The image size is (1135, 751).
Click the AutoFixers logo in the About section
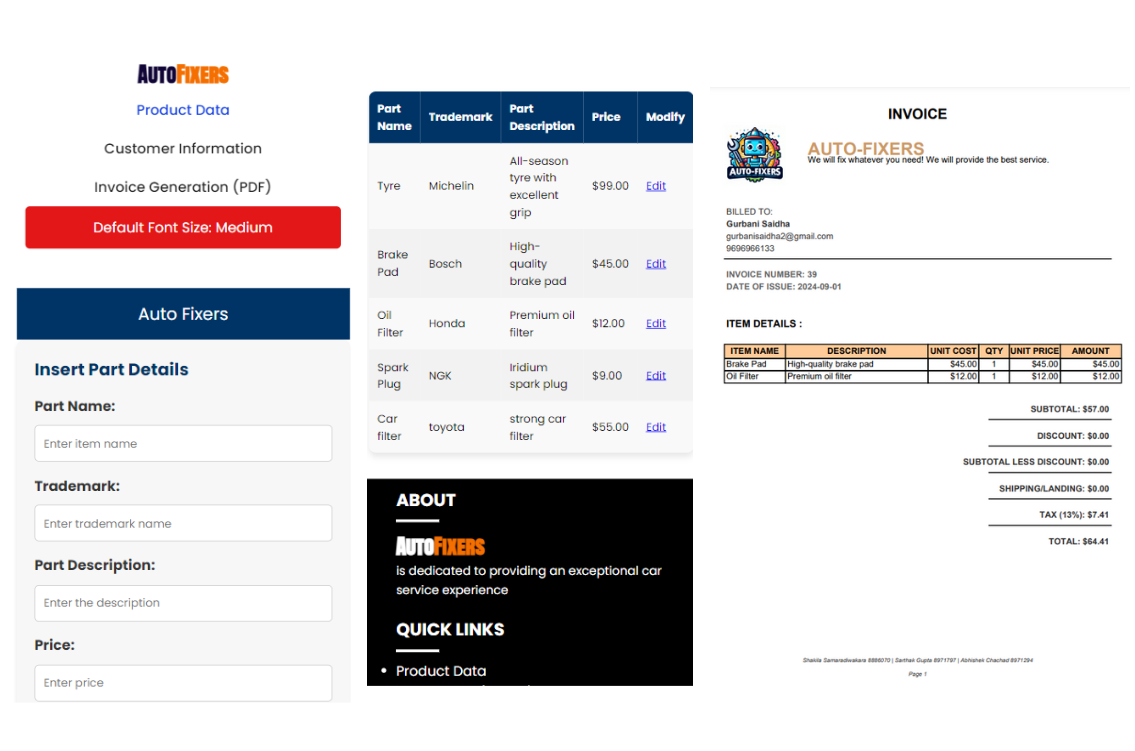tap(440, 546)
